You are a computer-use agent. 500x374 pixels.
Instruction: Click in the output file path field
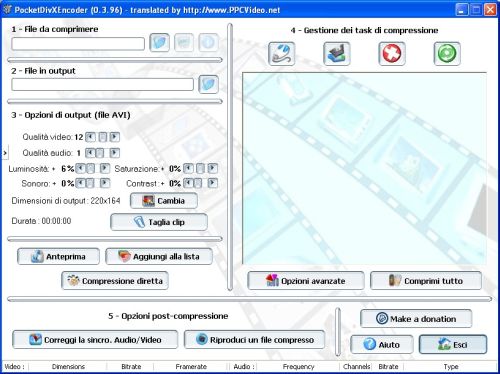point(102,84)
